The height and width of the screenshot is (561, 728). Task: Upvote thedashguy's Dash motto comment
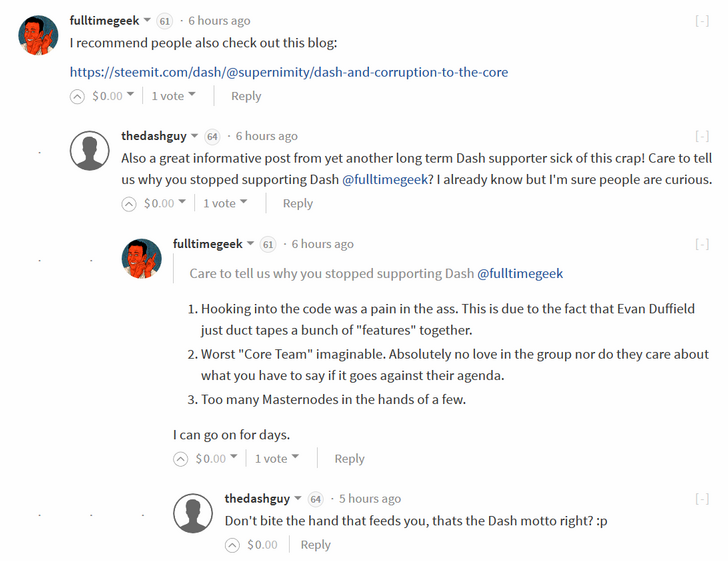coord(232,545)
